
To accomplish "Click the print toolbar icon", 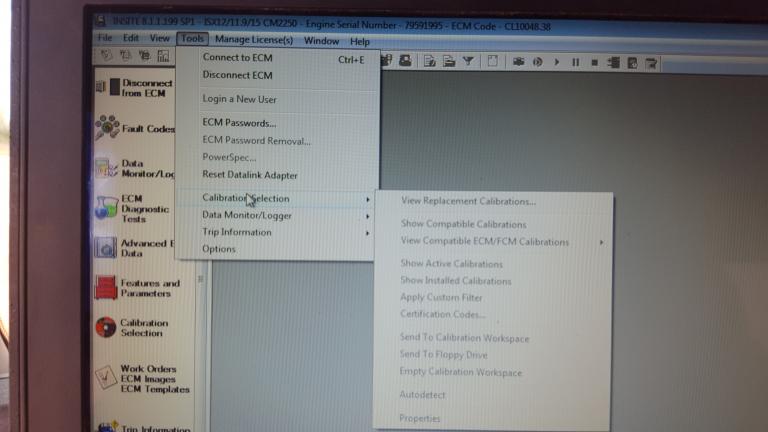I will 406,61.
